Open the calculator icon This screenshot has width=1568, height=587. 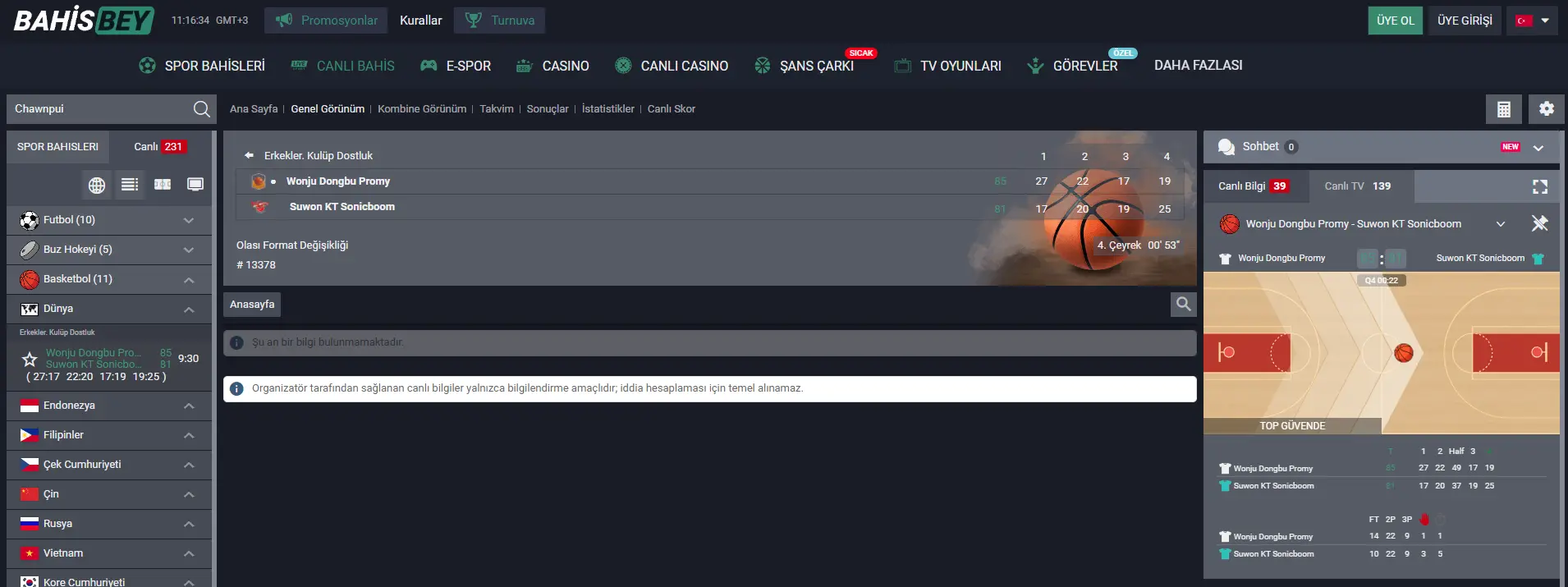pos(1504,108)
